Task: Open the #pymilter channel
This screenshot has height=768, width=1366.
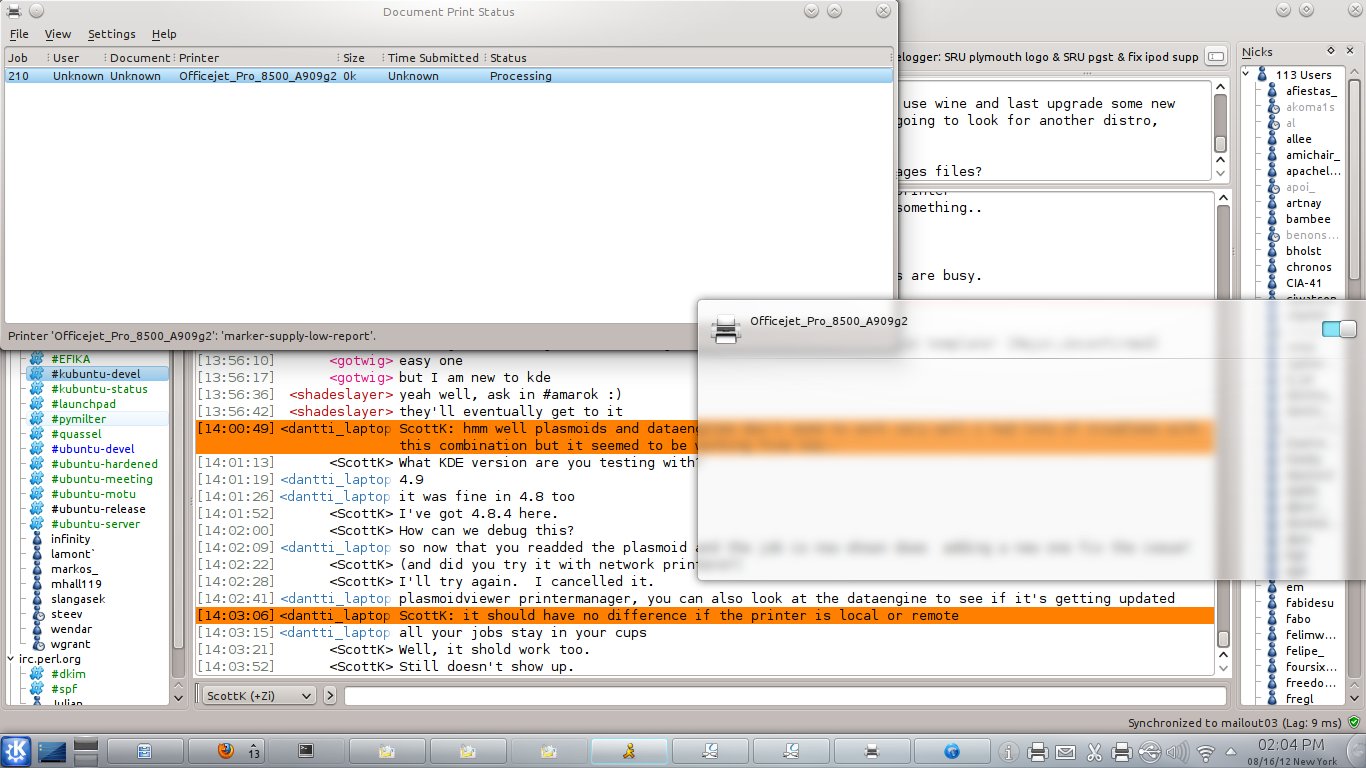Action: point(78,419)
